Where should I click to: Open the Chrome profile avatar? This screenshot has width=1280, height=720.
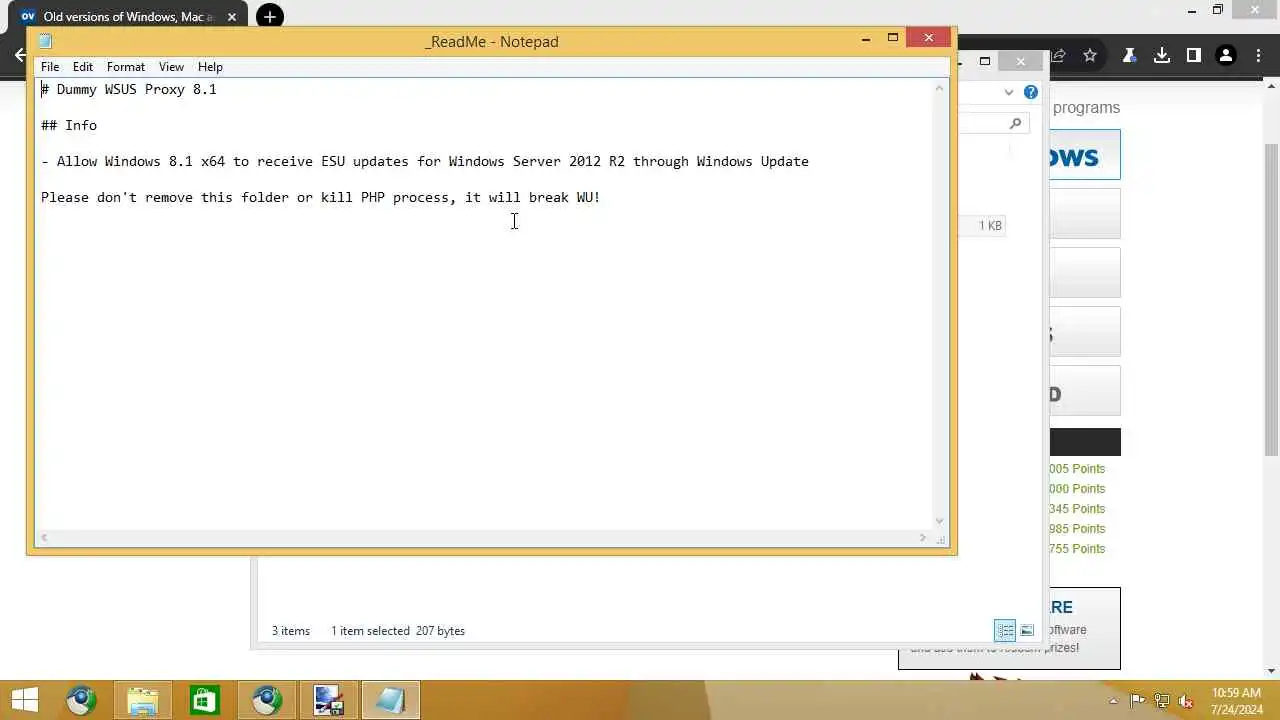(x=1226, y=56)
